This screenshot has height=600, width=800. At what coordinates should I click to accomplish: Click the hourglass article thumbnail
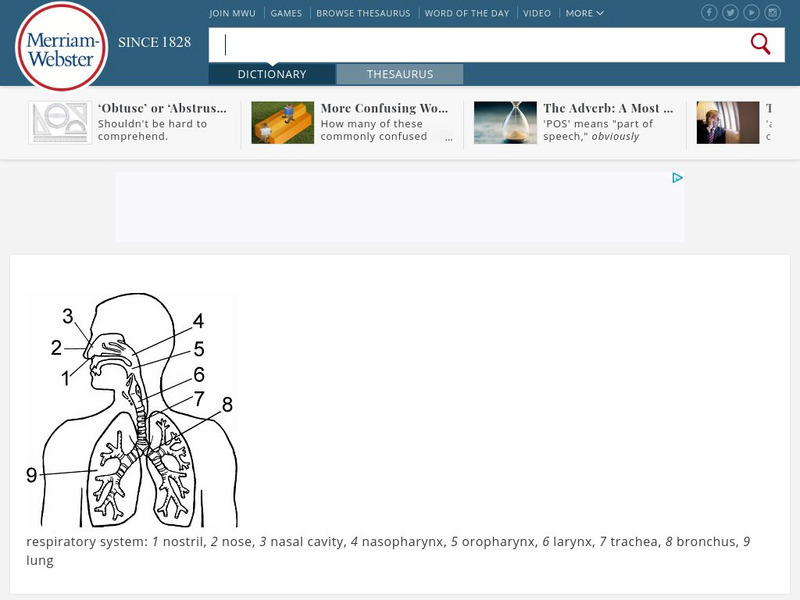pyautogui.click(x=506, y=122)
